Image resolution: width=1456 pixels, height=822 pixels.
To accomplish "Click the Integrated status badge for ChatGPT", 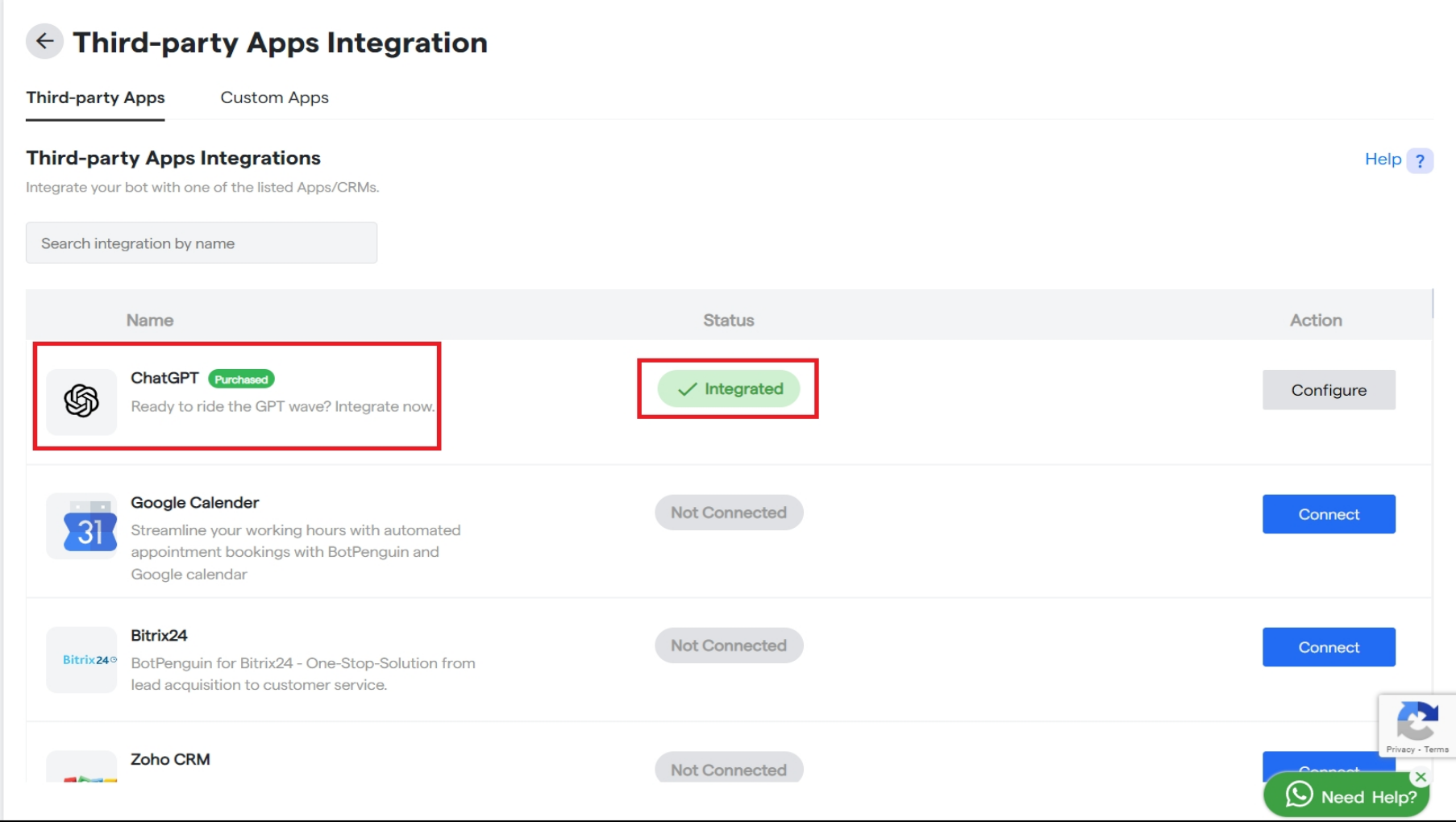I will point(729,389).
